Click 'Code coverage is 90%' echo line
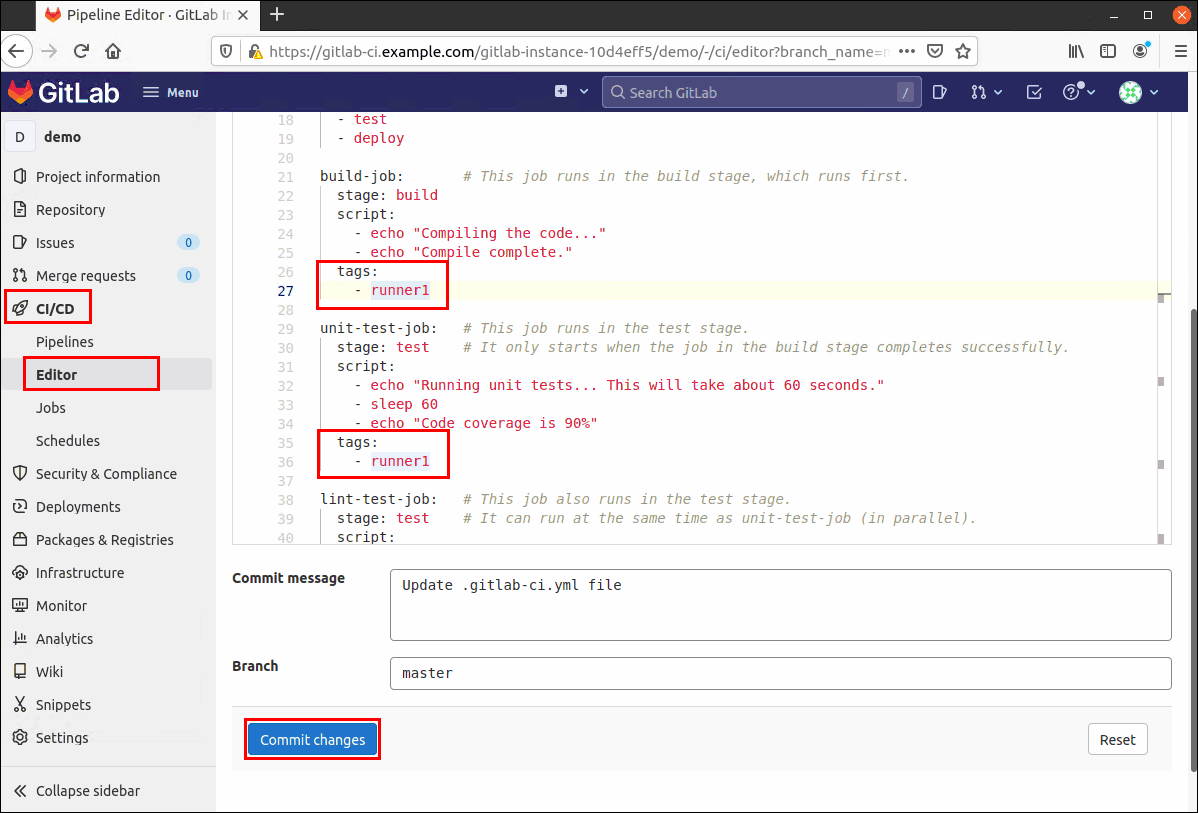Viewport: 1198px width, 813px height. pos(483,423)
